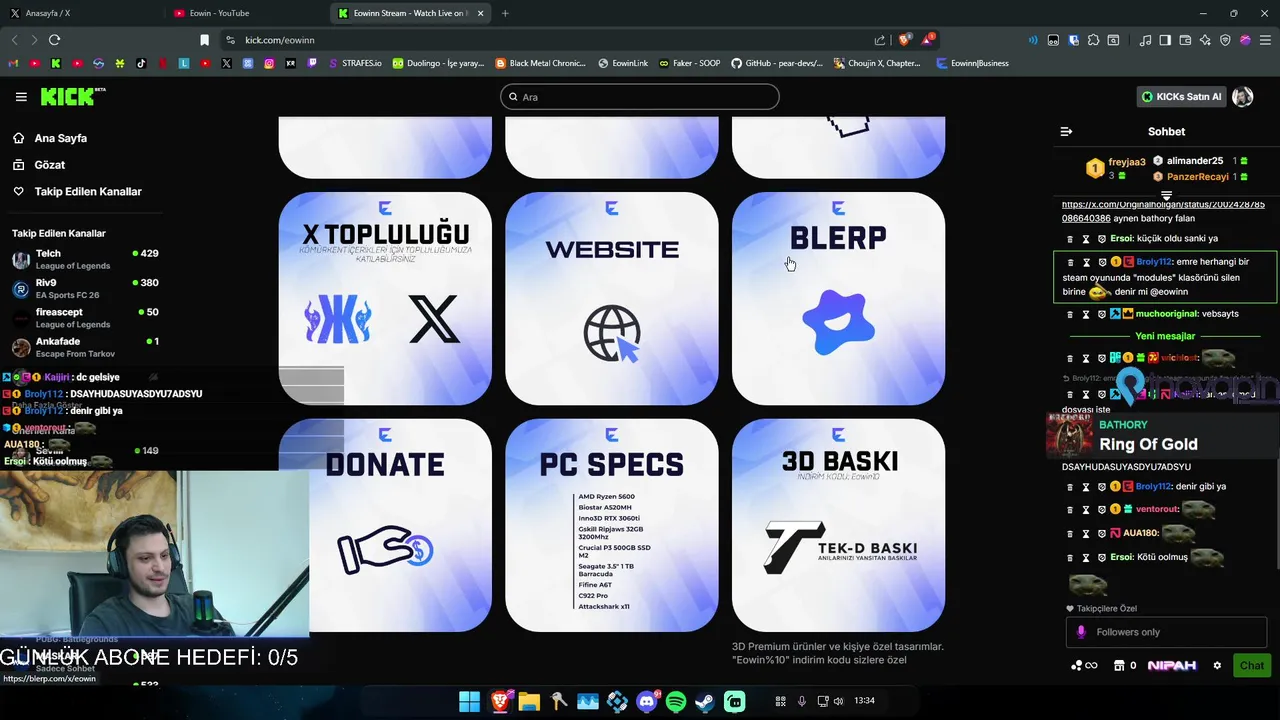Open the fireascept followed channel

(85, 318)
